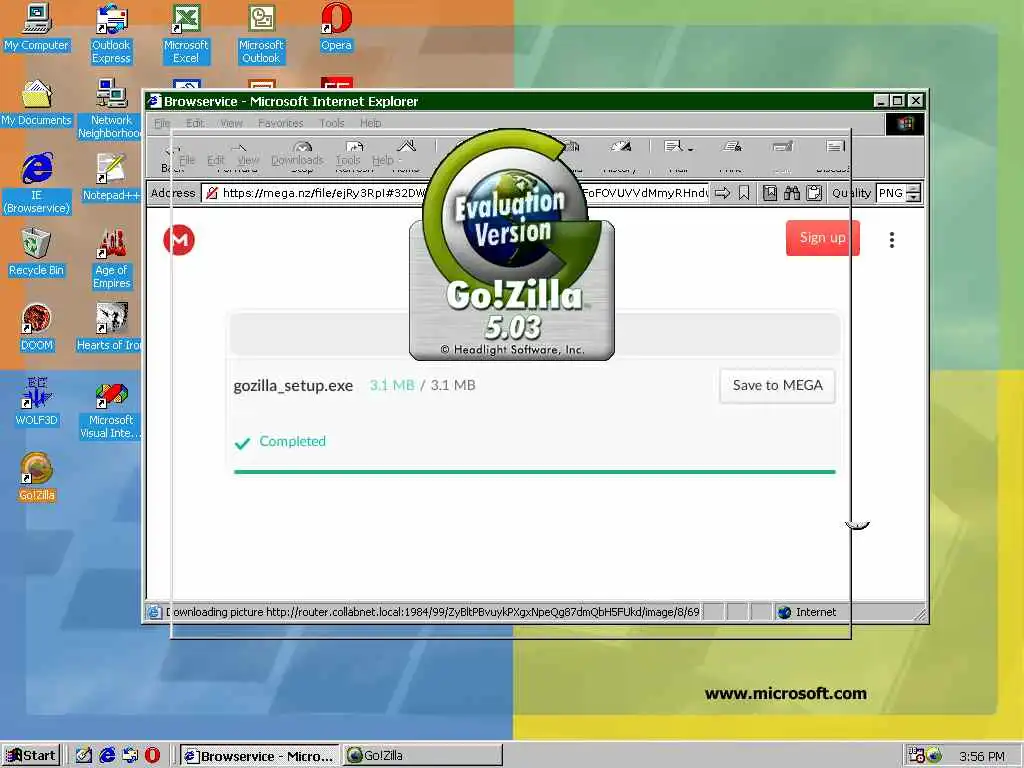Screen dimensions: 1024x768
Task: Click the bookmark icon beside address bar
Action: [744, 193]
